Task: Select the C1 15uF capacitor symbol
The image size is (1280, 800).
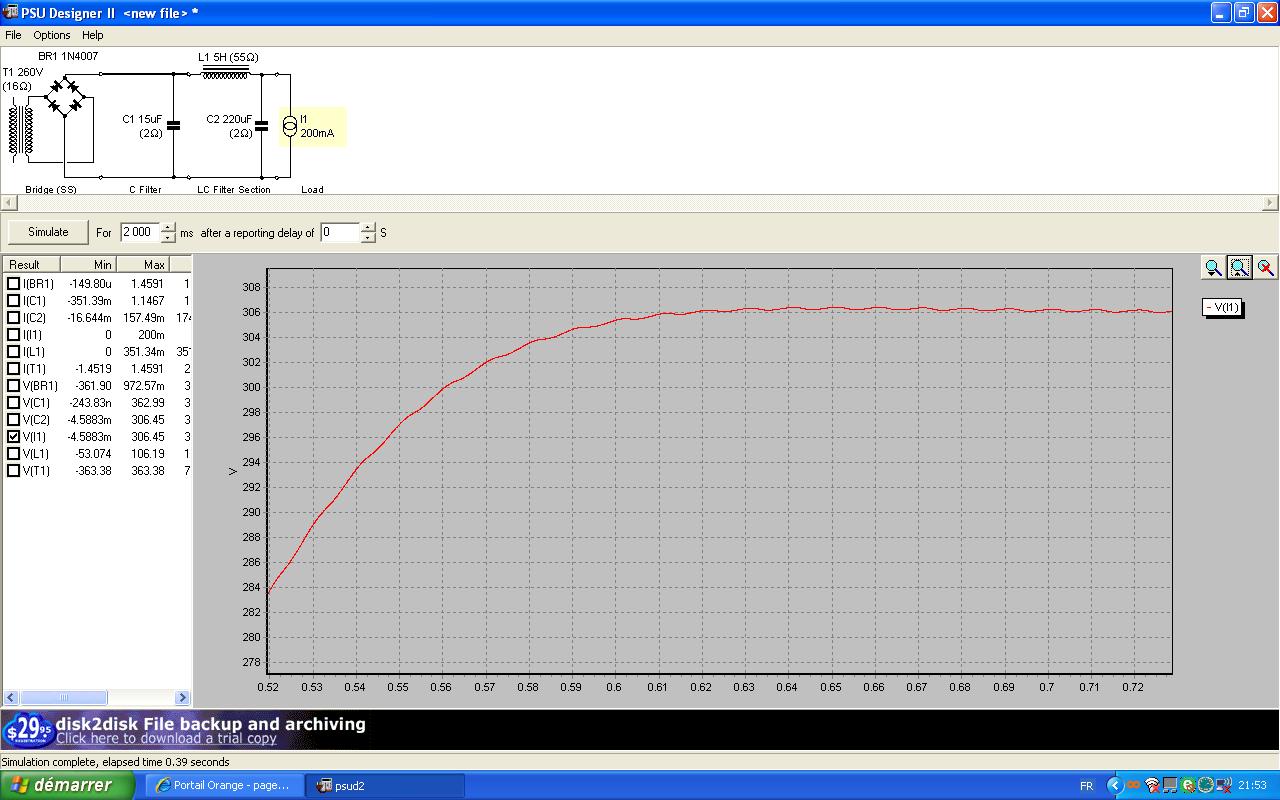Action: click(174, 126)
